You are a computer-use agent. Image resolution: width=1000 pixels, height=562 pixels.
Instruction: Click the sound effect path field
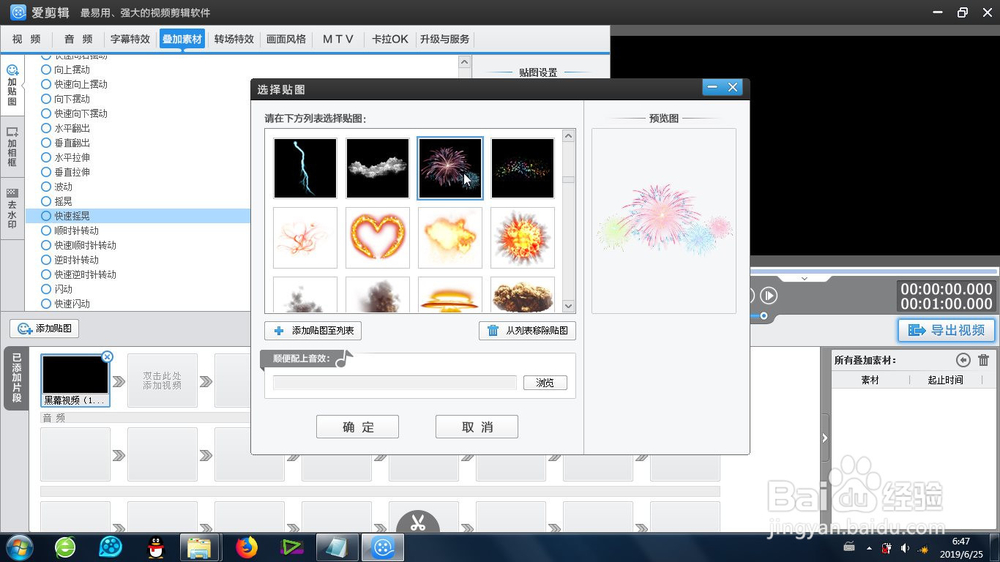tap(395, 383)
